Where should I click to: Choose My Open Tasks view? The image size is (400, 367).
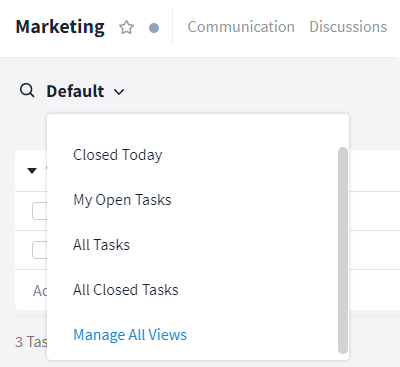click(x=122, y=200)
